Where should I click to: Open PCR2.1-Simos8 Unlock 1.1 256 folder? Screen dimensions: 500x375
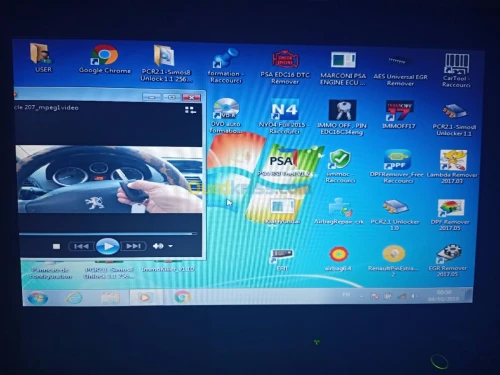pyautogui.click(x=165, y=57)
